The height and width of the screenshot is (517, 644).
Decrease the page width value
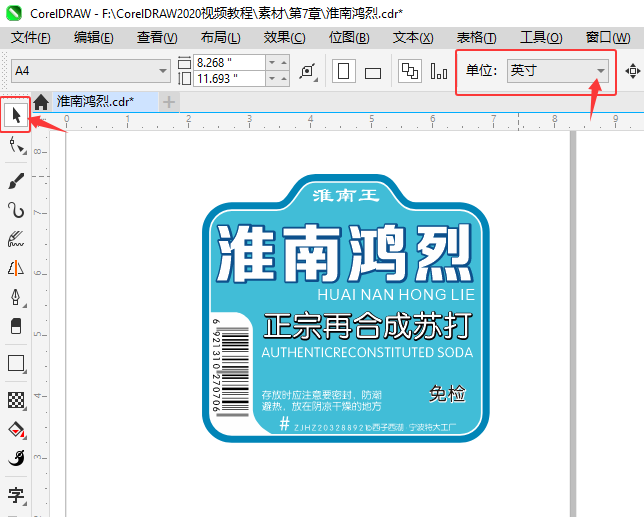pyautogui.click(x=272, y=63)
